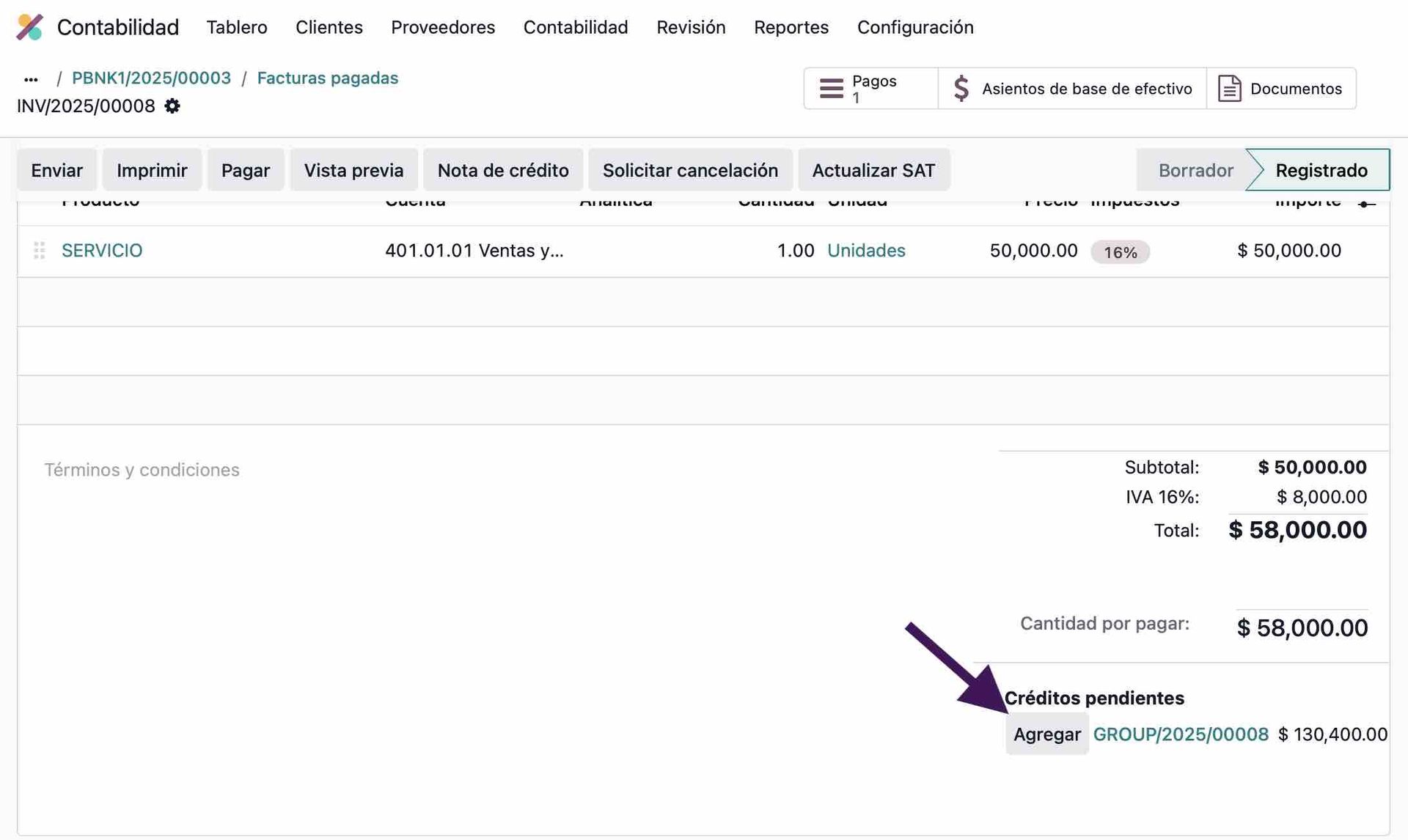Open the gear icon next to INV/2025/00008

pos(173,106)
